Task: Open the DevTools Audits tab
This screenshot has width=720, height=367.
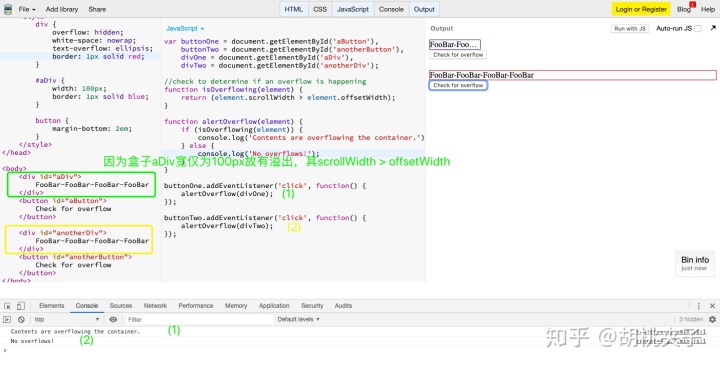Action: (343, 306)
